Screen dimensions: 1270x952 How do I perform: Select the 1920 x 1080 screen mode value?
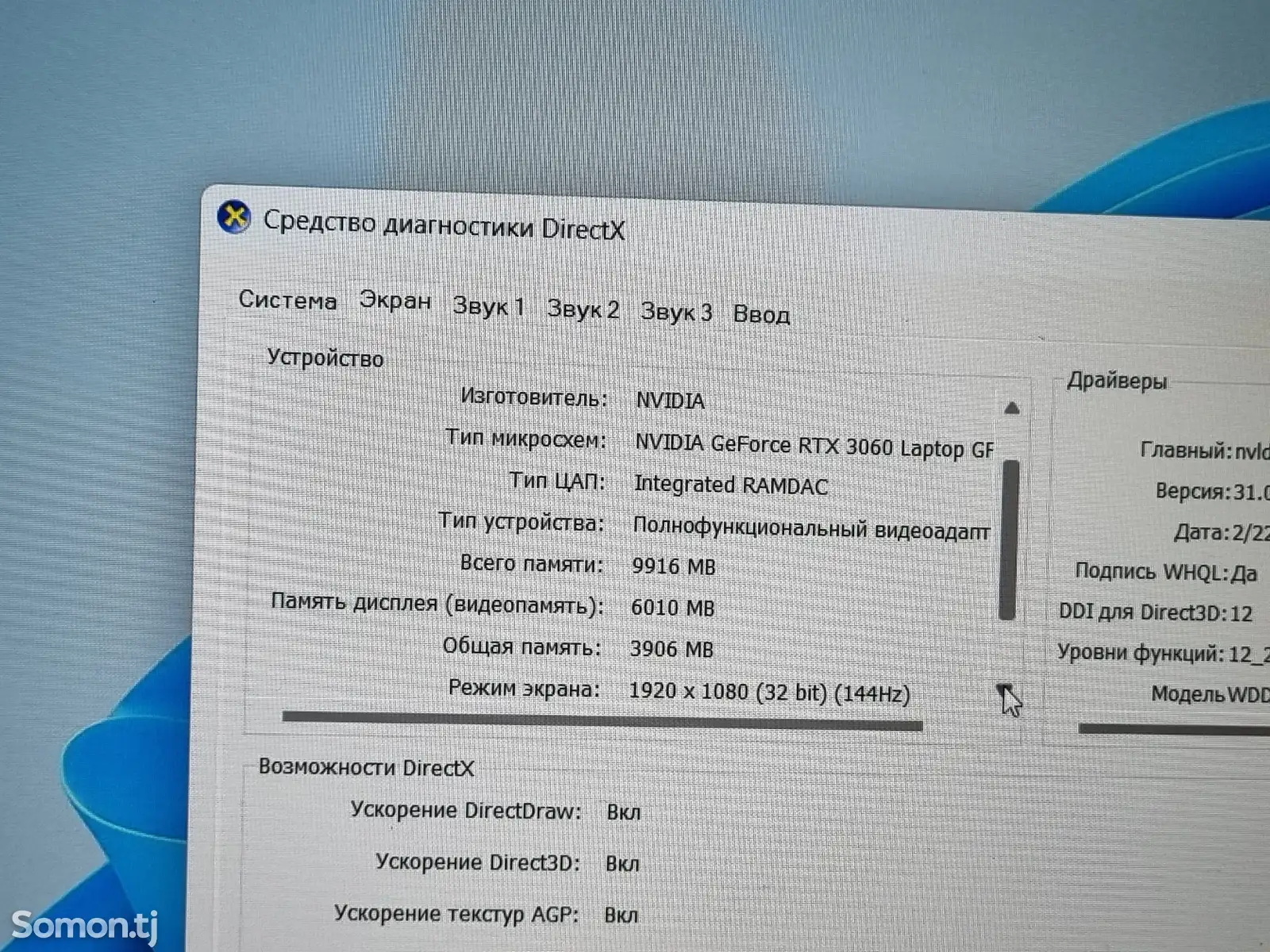pyautogui.click(x=769, y=693)
